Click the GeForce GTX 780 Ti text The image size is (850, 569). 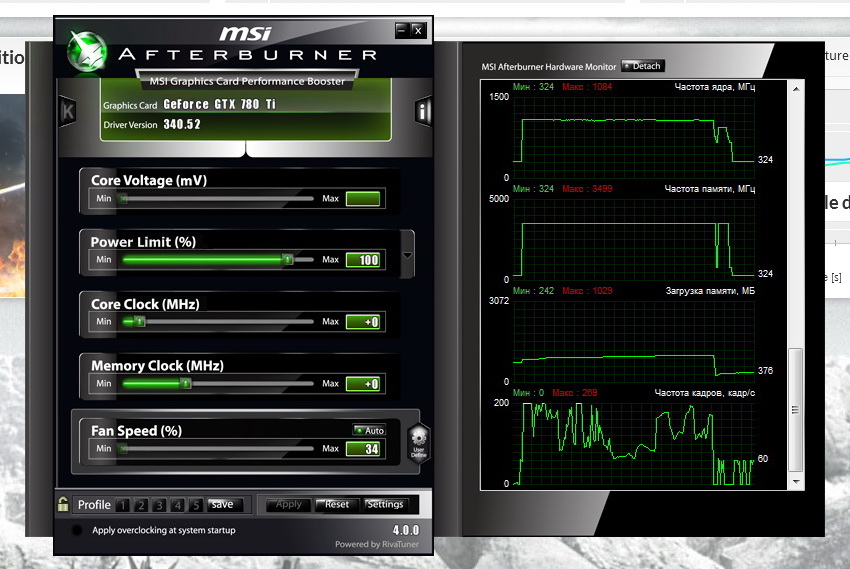point(220,104)
